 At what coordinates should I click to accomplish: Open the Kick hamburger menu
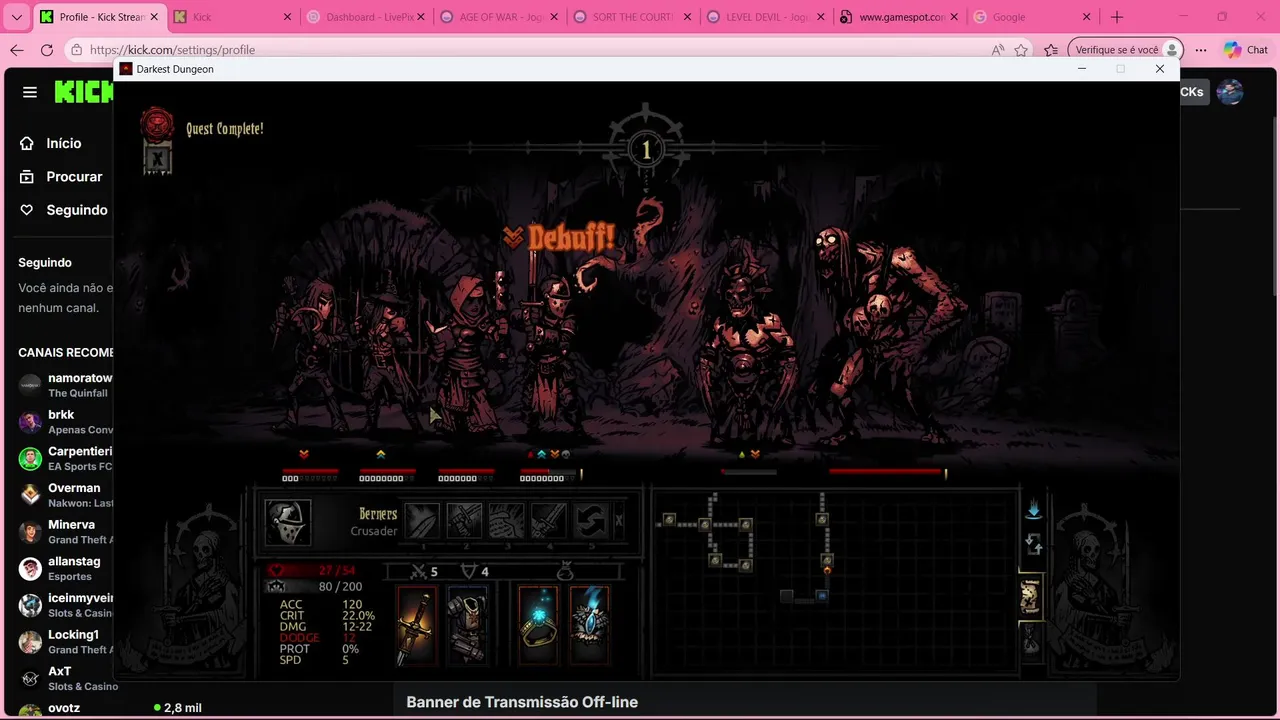click(30, 92)
